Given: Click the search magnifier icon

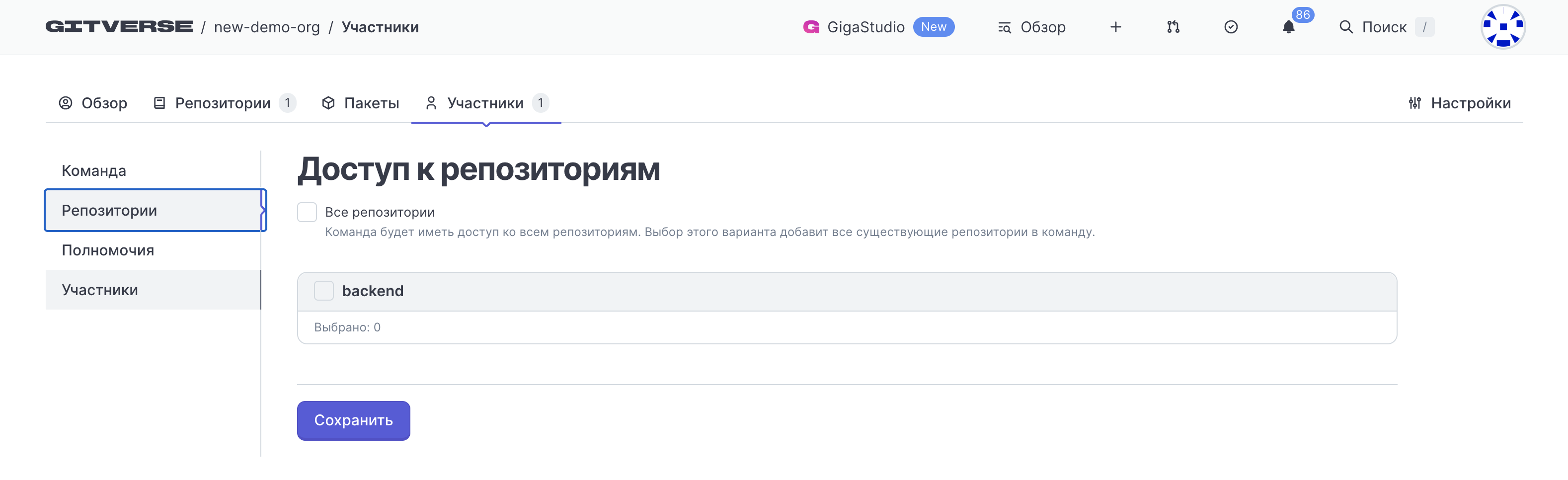Looking at the screenshot, I should click(1346, 27).
